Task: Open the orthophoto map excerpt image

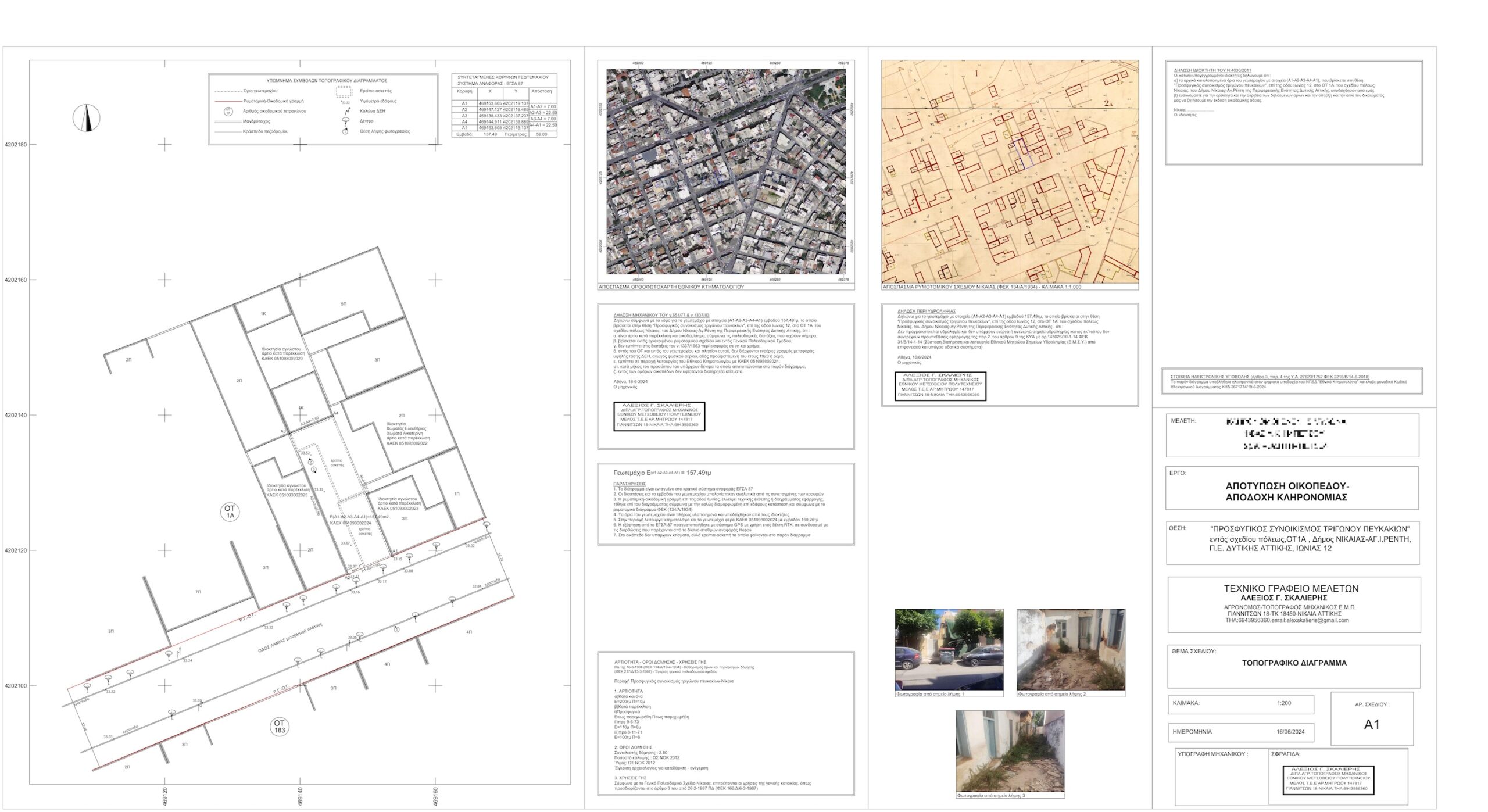Action: click(725, 171)
